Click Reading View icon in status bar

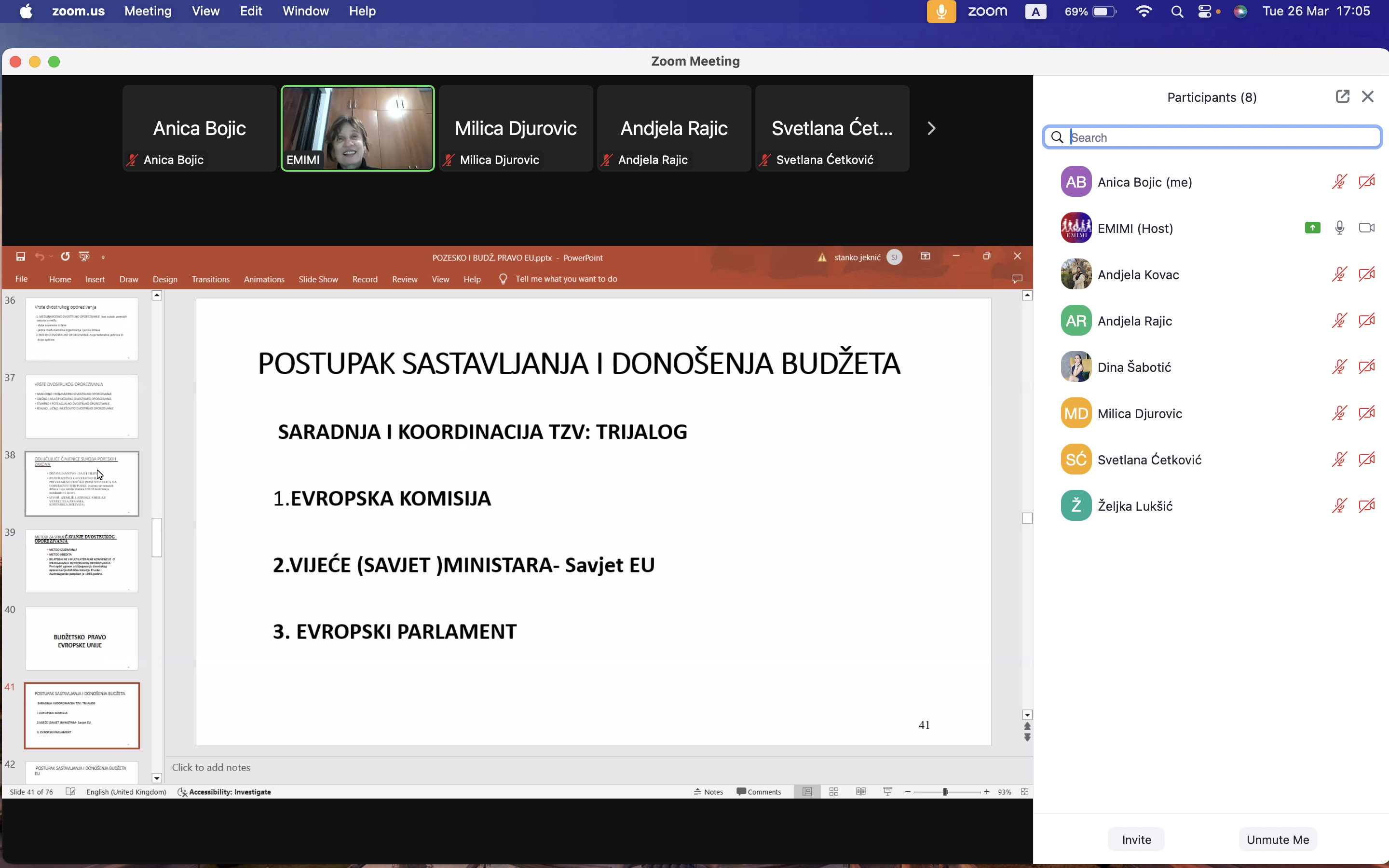[861, 792]
